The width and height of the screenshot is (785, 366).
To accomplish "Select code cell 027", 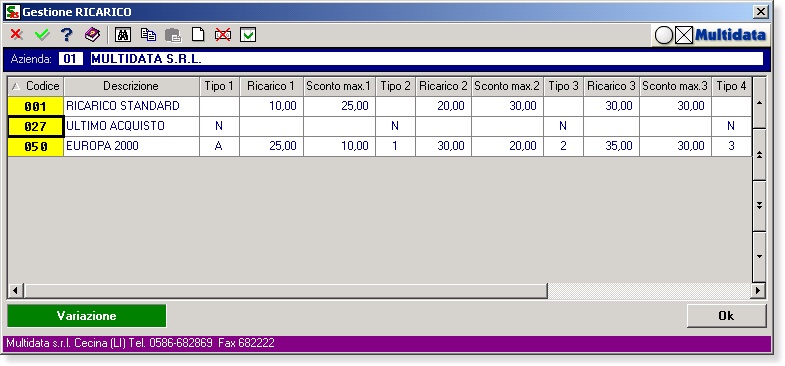I will [36, 126].
